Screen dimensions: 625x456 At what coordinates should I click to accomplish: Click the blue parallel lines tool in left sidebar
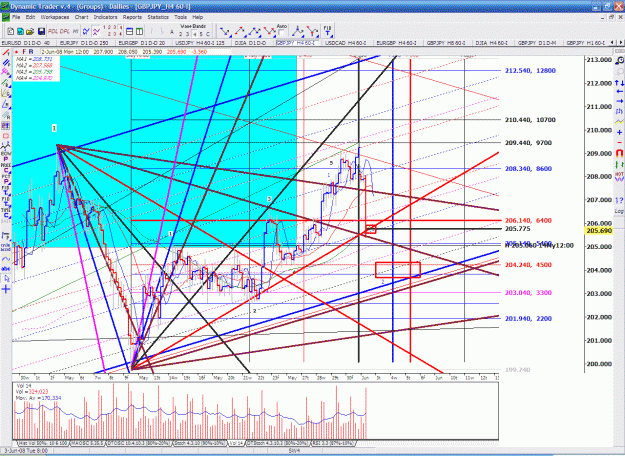tap(6, 63)
